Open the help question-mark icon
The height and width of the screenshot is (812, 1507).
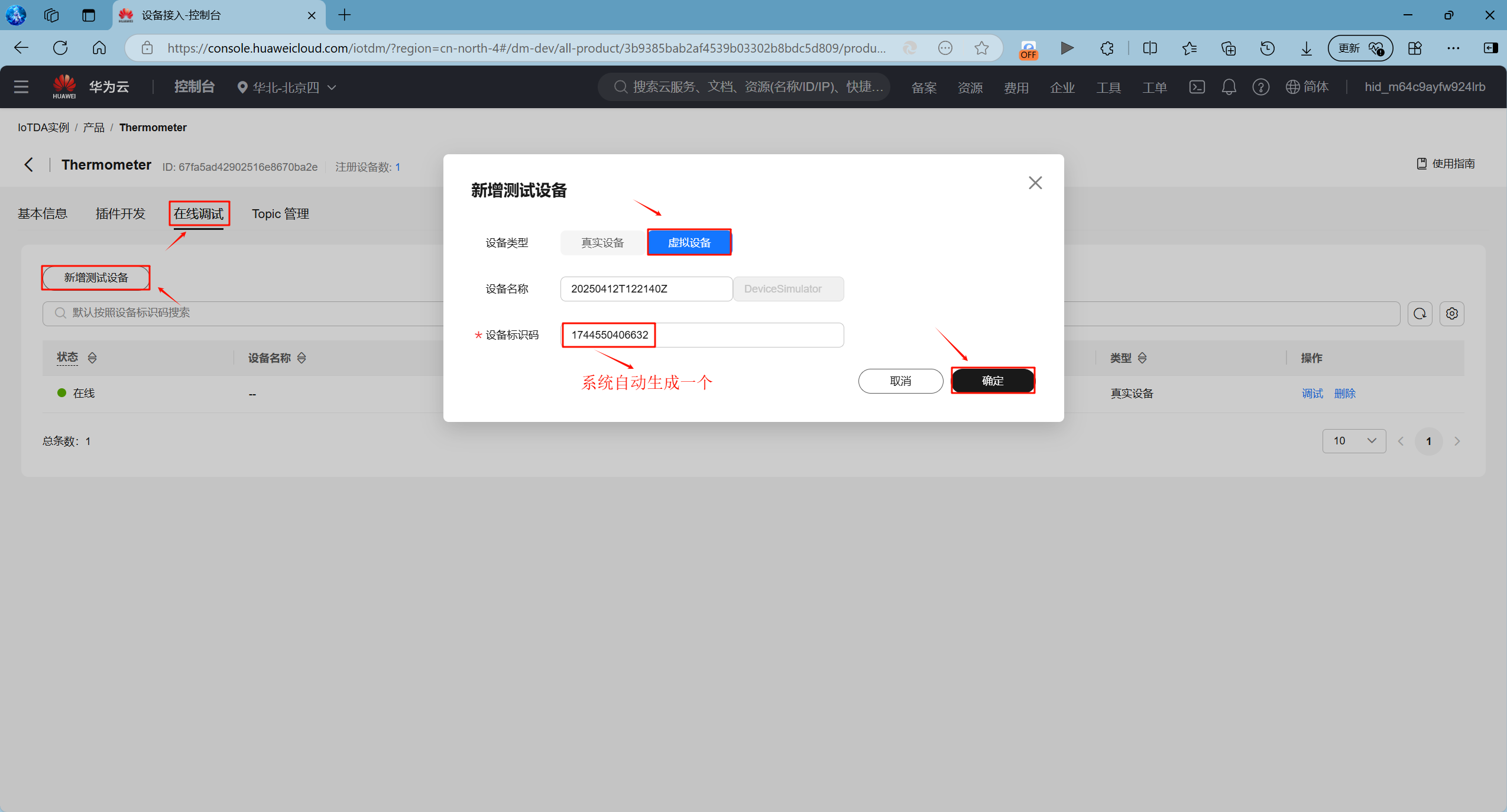pyautogui.click(x=1260, y=87)
